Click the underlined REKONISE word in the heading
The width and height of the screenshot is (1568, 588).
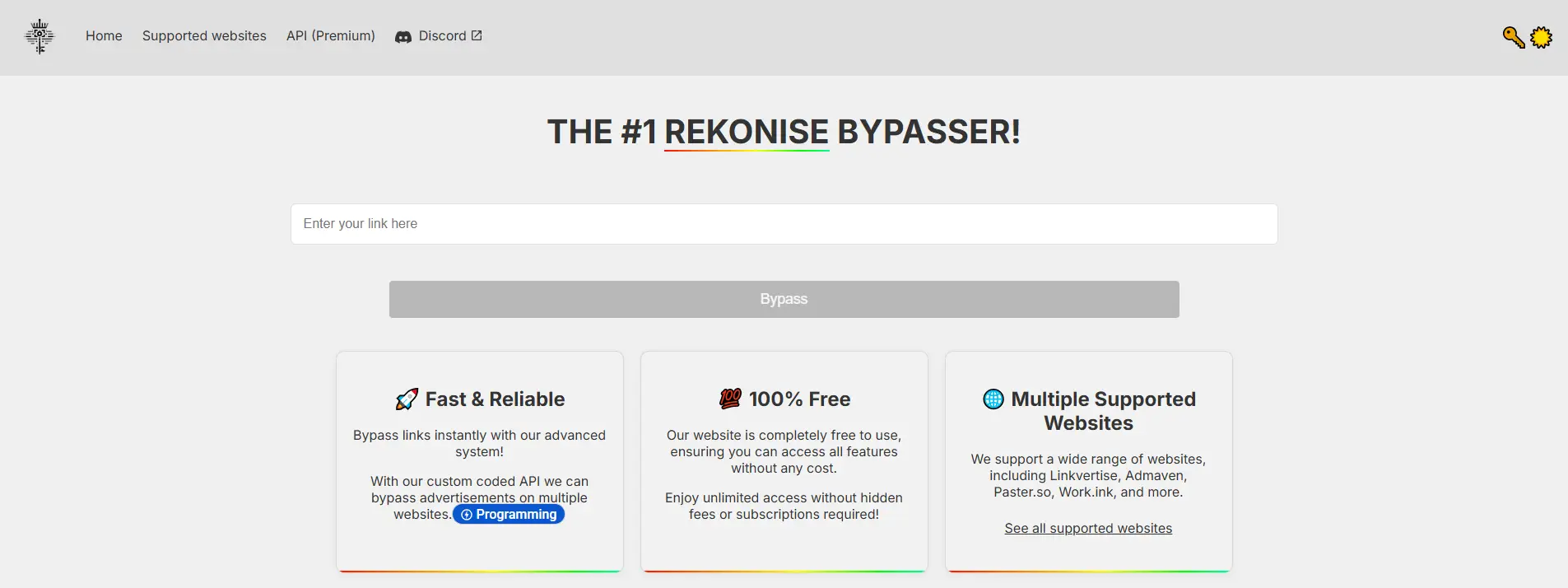coord(746,132)
